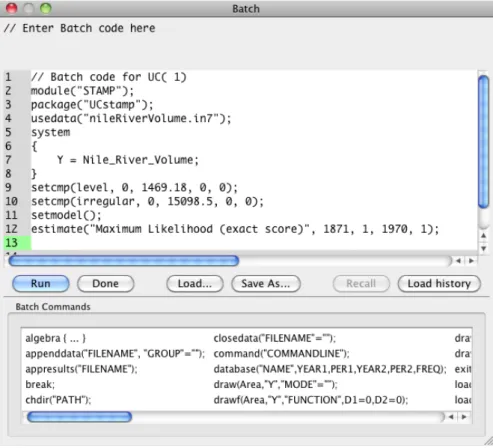
Task: Select the chdir("PATH") command
Action: click(x=58, y=400)
